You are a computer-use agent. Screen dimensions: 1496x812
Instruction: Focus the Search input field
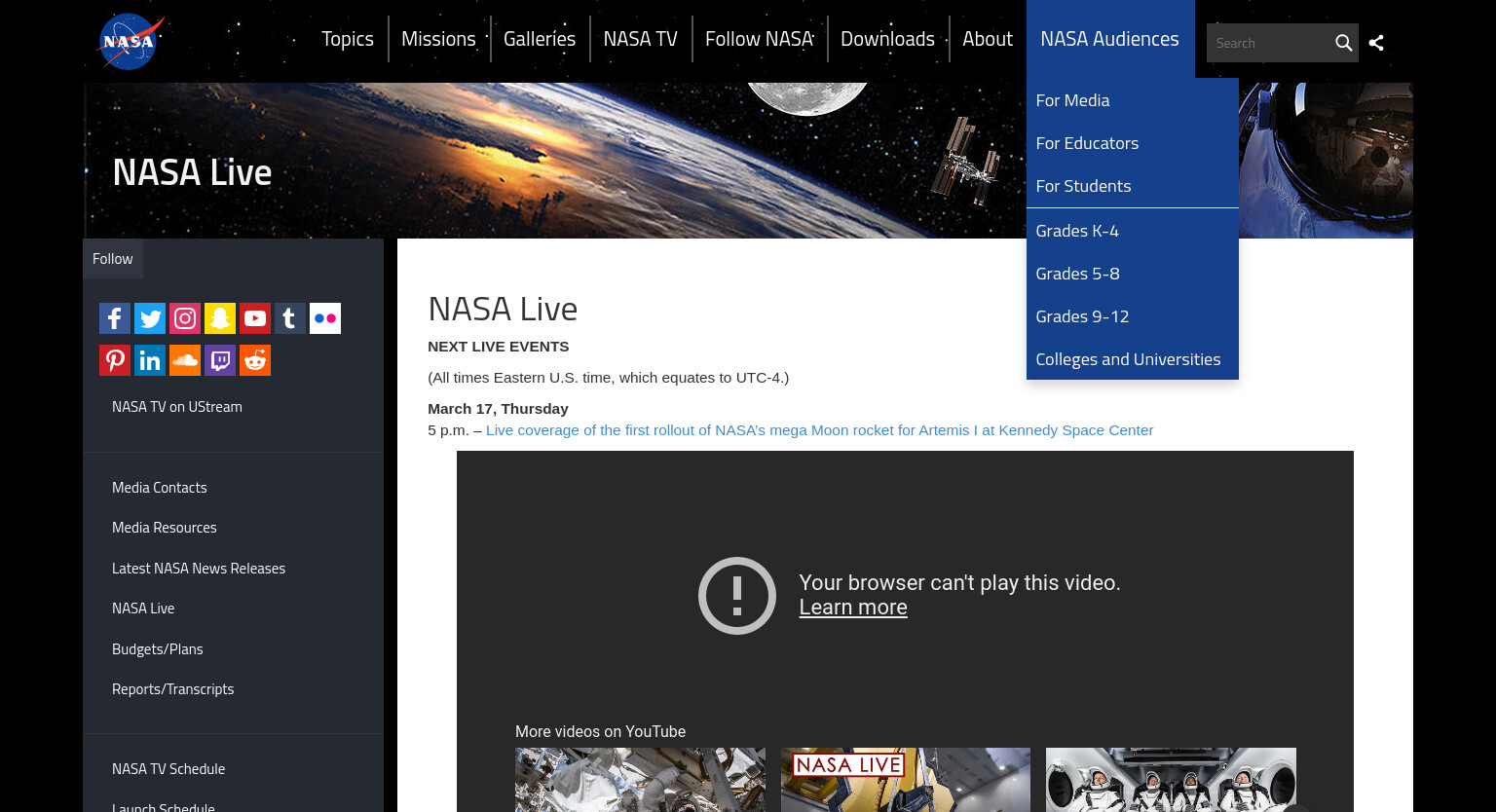pyautogui.click(x=1268, y=43)
